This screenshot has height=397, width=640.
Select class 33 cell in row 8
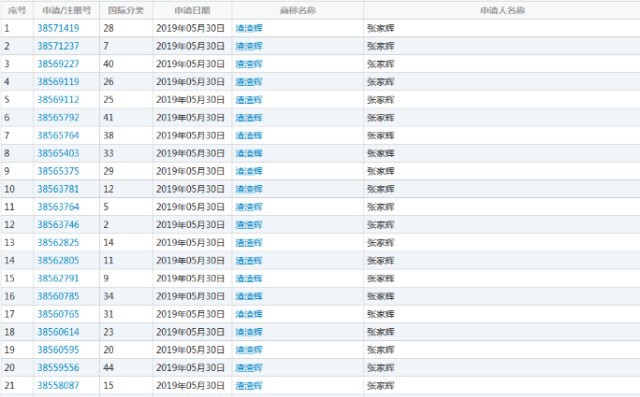pyautogui.click(x=126, y=153)
